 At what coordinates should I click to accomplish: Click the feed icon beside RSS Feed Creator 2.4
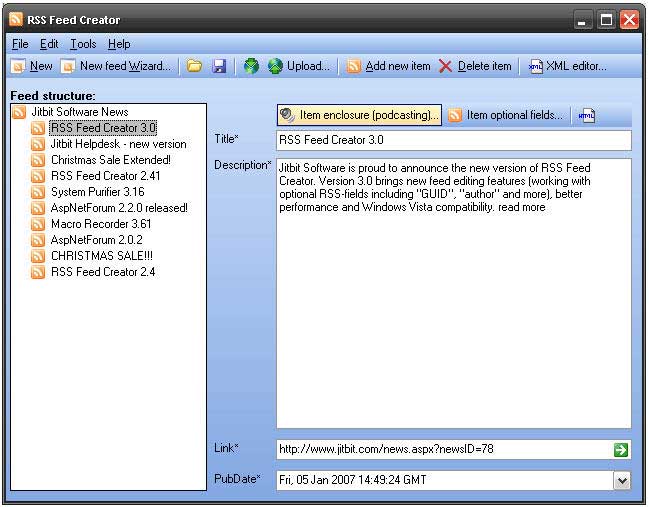coord(38,272)
